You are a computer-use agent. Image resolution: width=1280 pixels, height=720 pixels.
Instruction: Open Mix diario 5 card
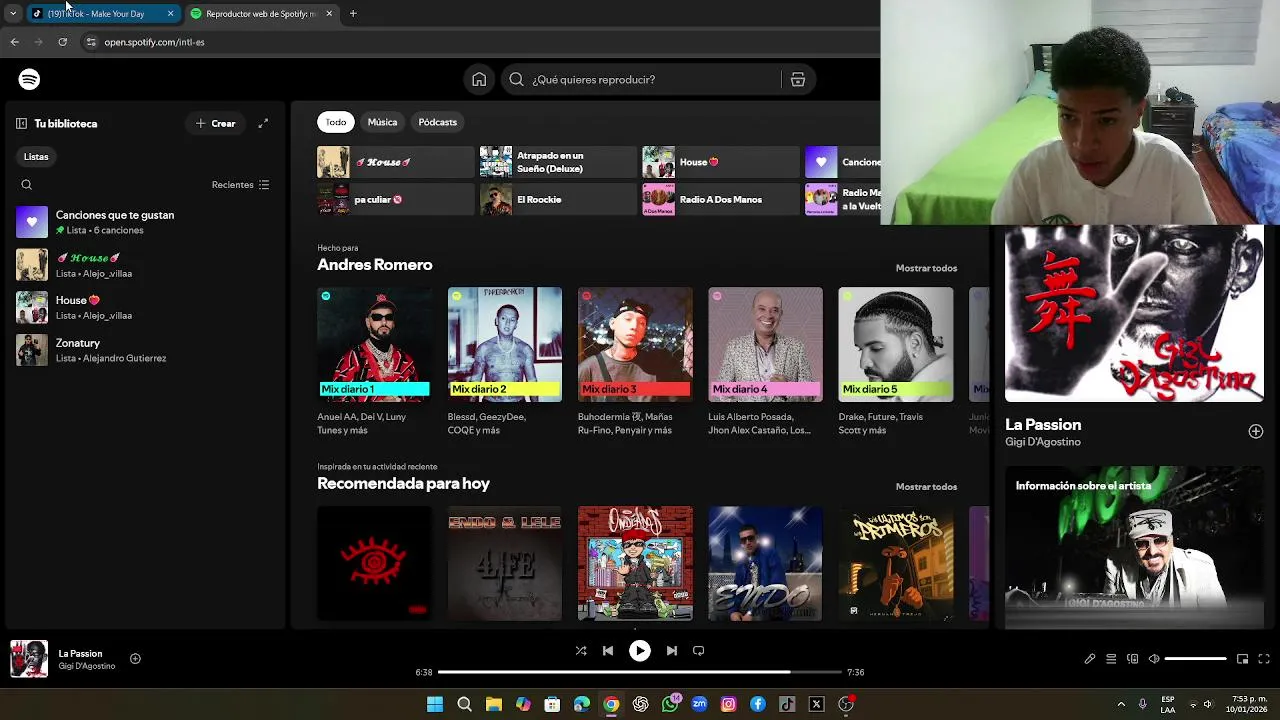click(x=896, y=362)
